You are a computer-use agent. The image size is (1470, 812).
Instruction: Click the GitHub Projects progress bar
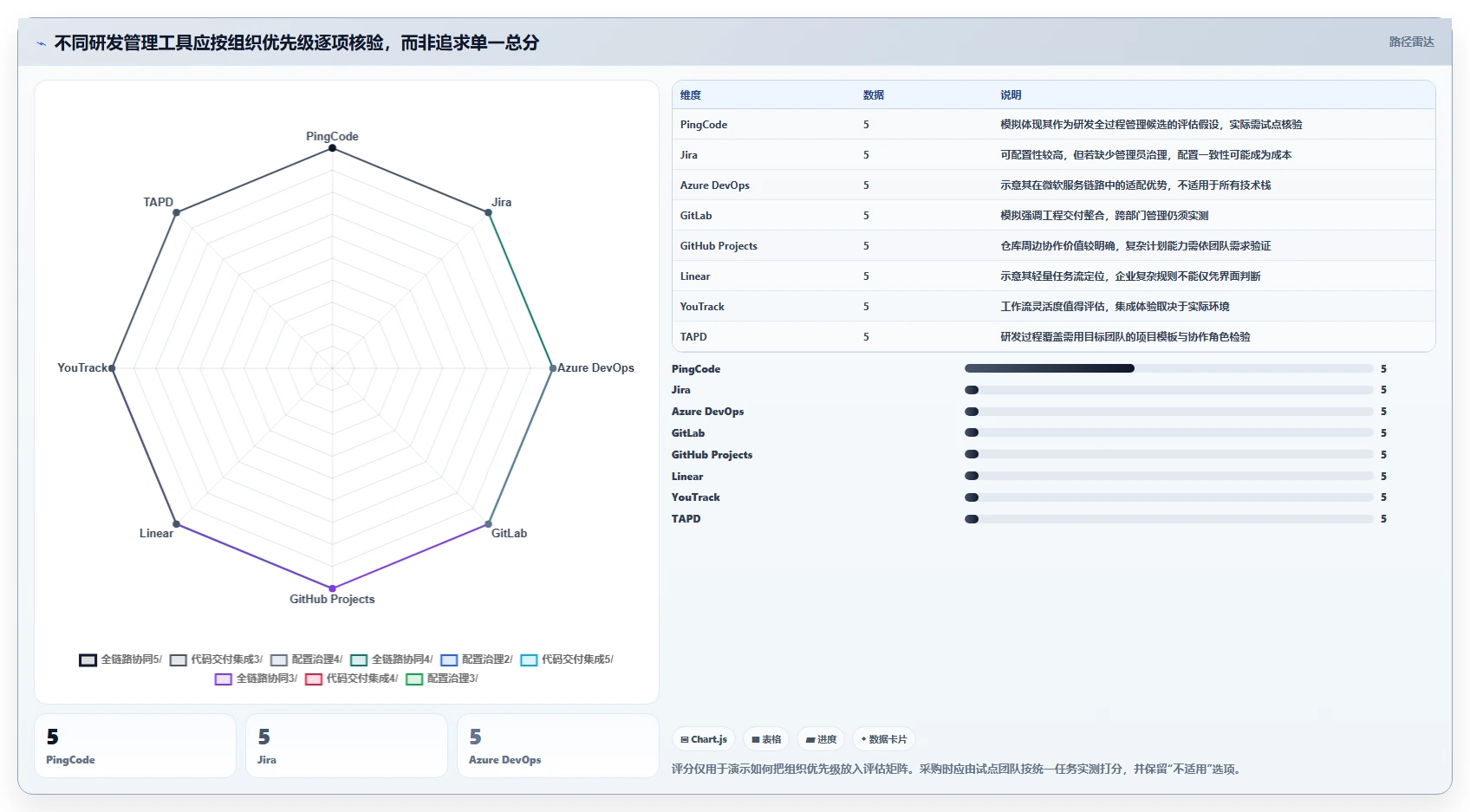[1168, 454]
